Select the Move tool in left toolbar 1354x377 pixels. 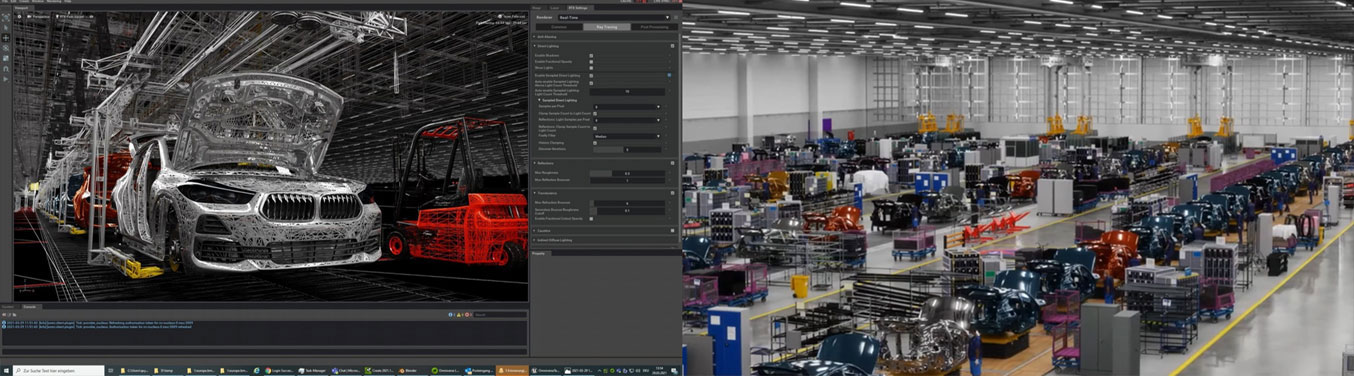5,37
